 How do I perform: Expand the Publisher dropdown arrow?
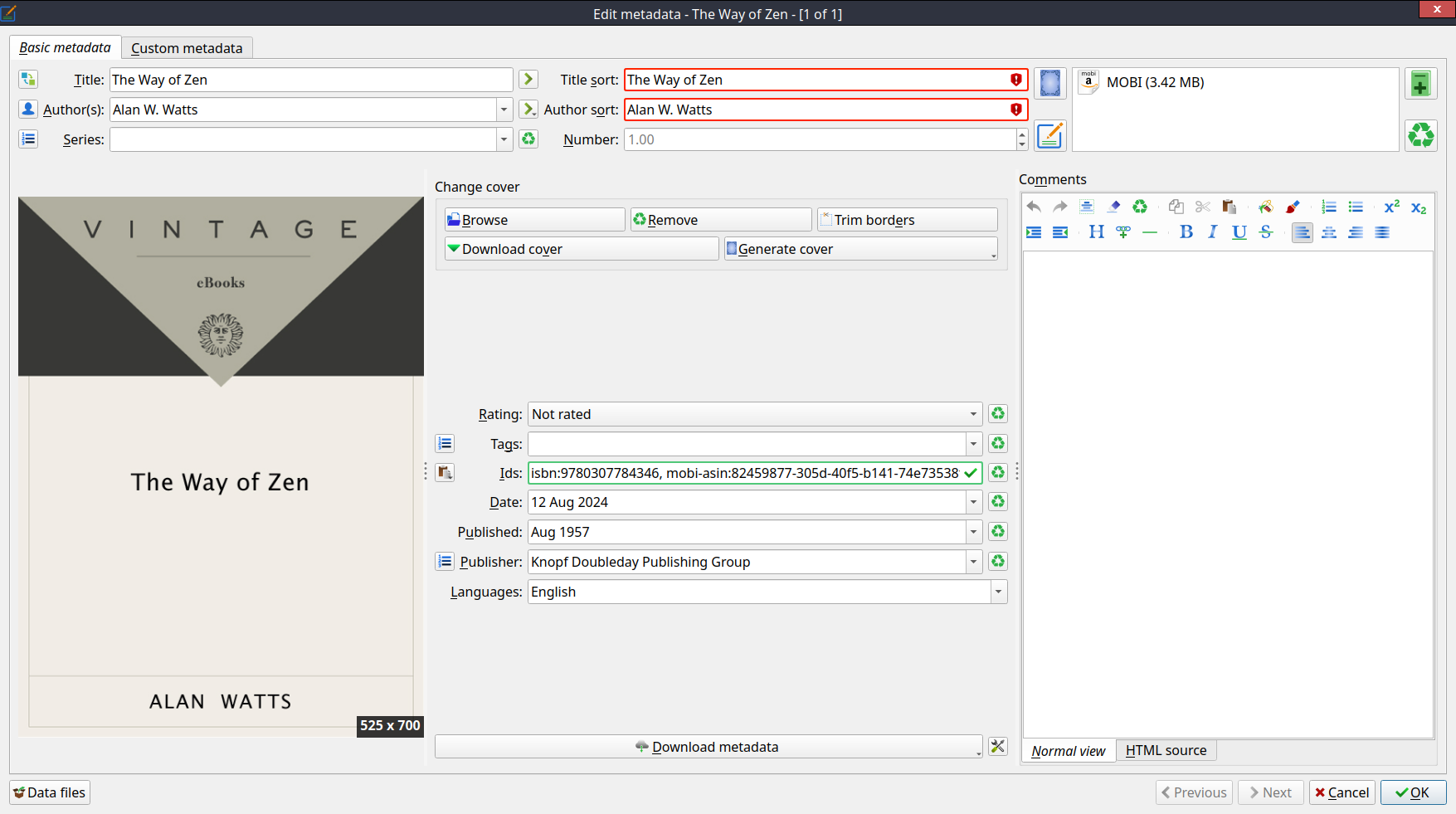[x=974, y=562]
